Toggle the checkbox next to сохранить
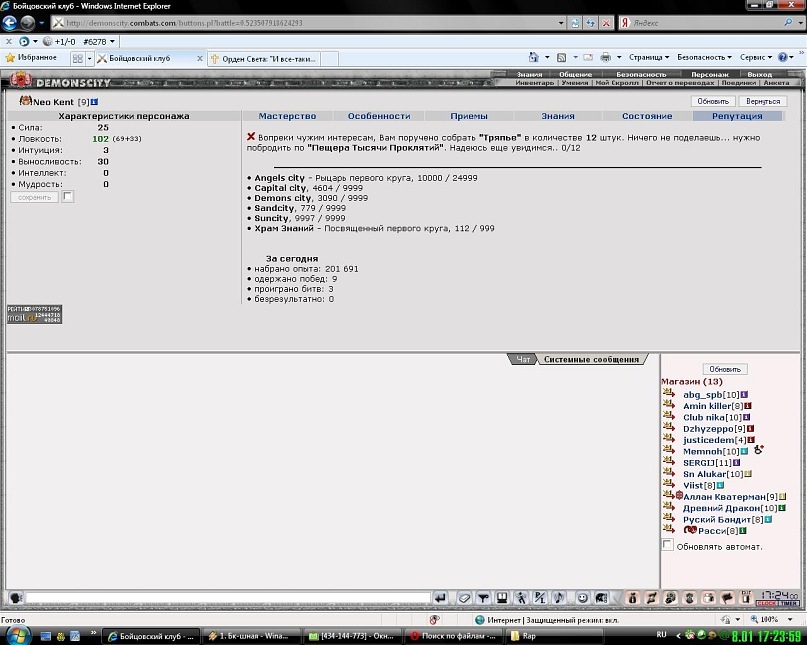The height and width of the screenshot is (645, 807). click(x=67, y=197)
